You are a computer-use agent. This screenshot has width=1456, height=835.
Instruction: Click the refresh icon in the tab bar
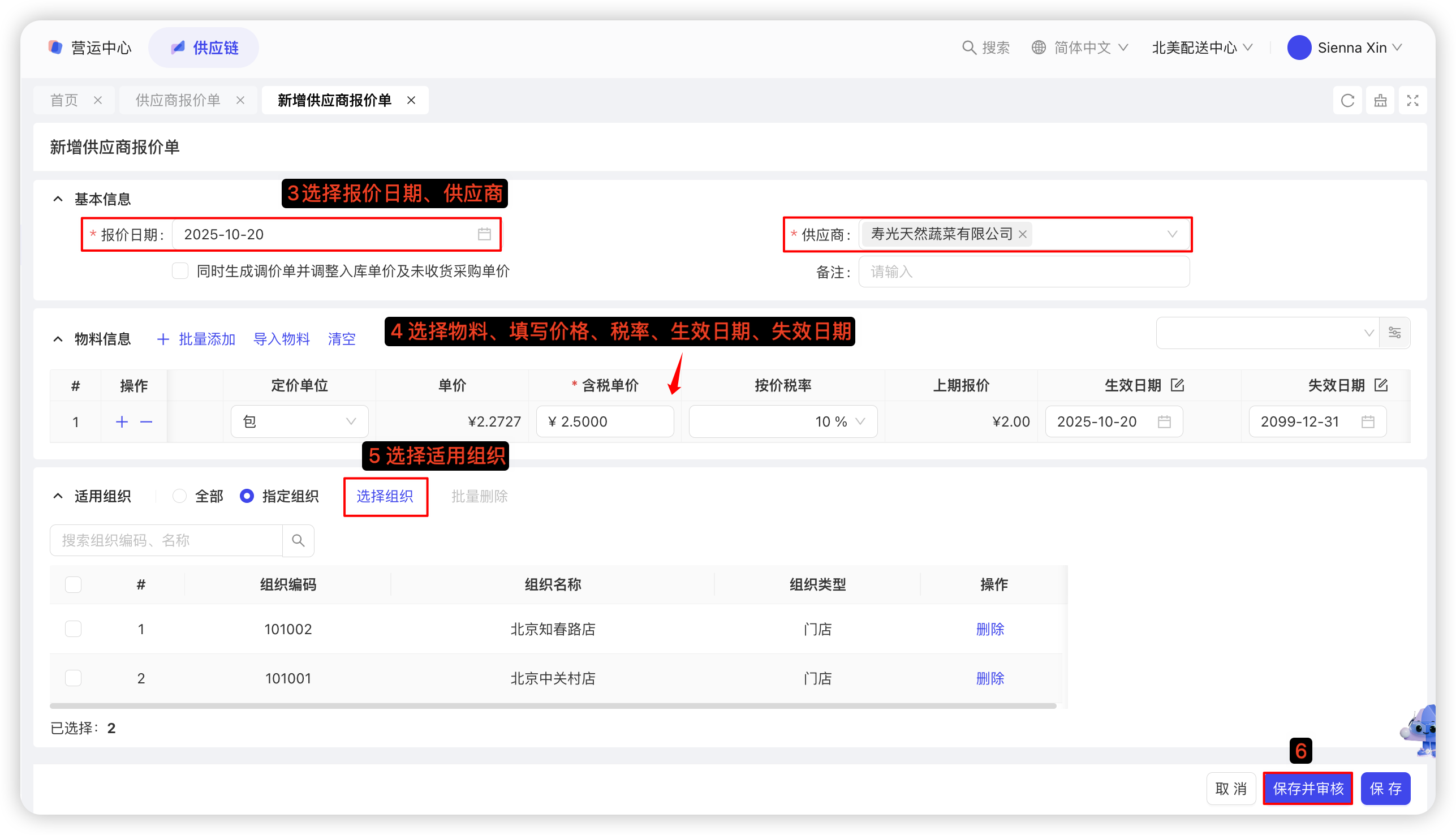(1347, 101)
